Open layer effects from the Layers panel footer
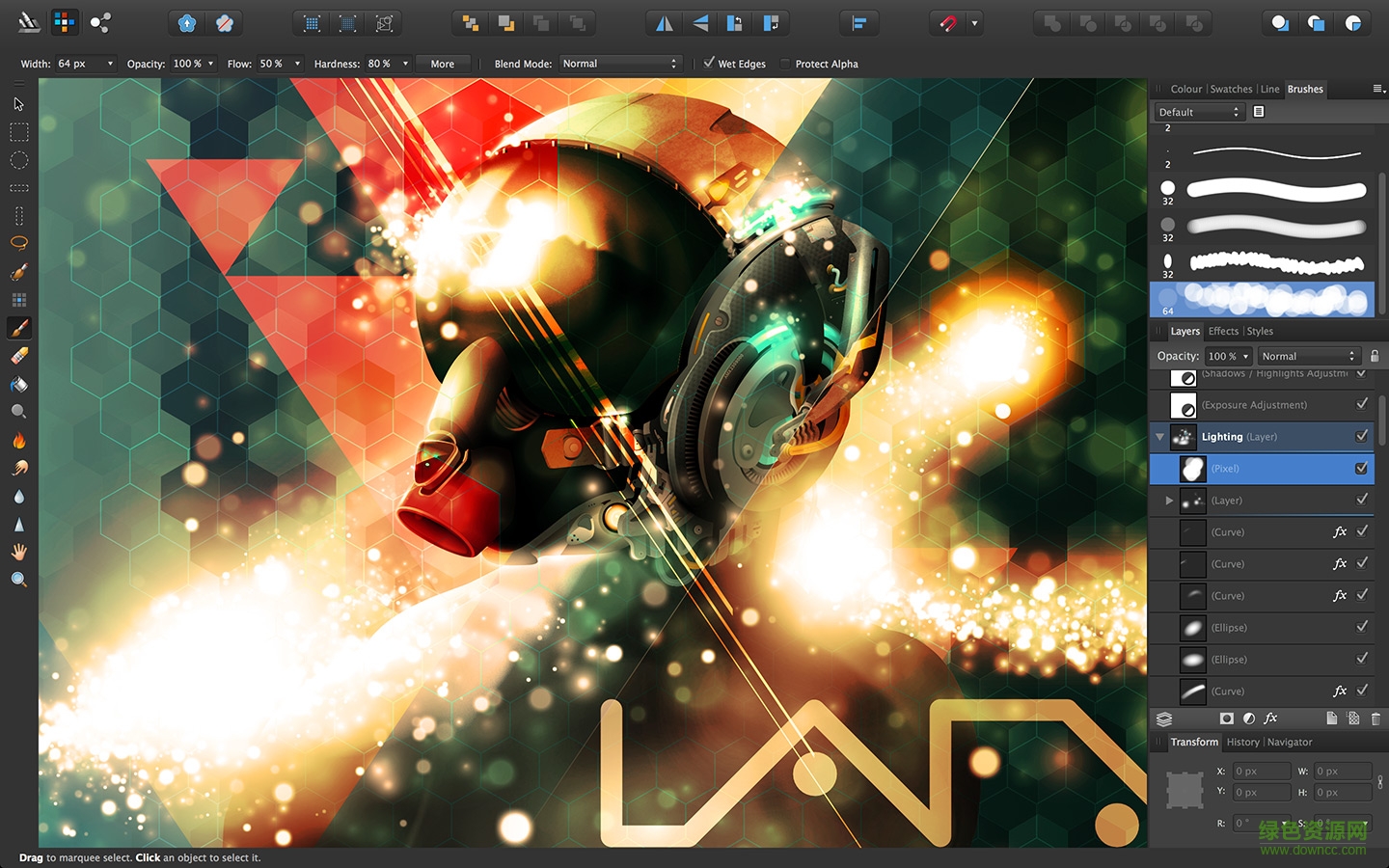The width and height of the screenshot is (1389, 868). pos(1271,719)
